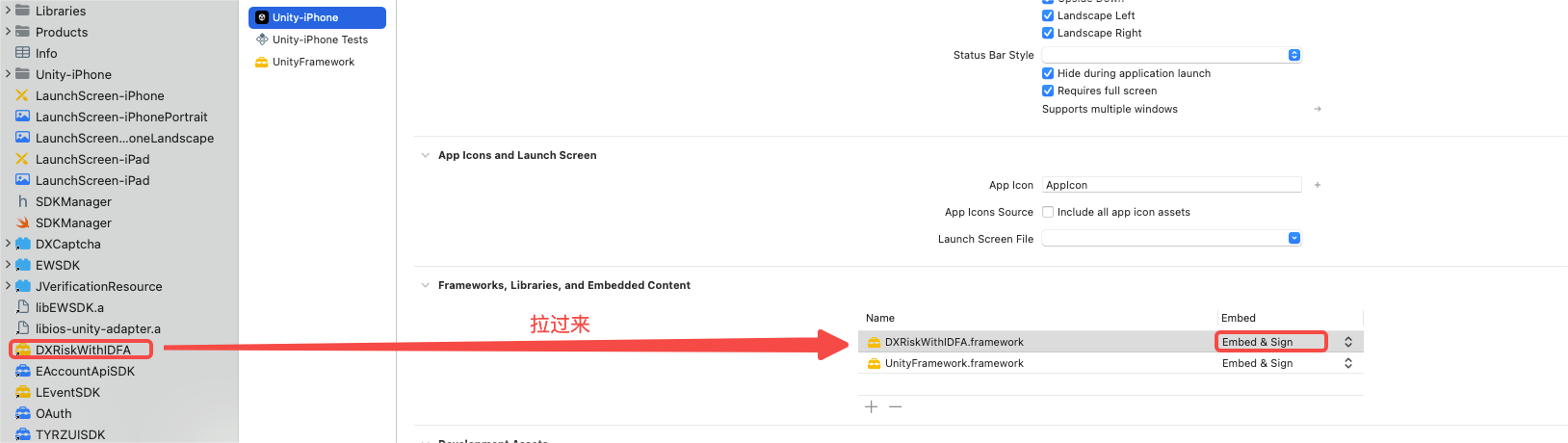
Task: Expand the JVerificationResource bundle
Action: tap(8, 286)
